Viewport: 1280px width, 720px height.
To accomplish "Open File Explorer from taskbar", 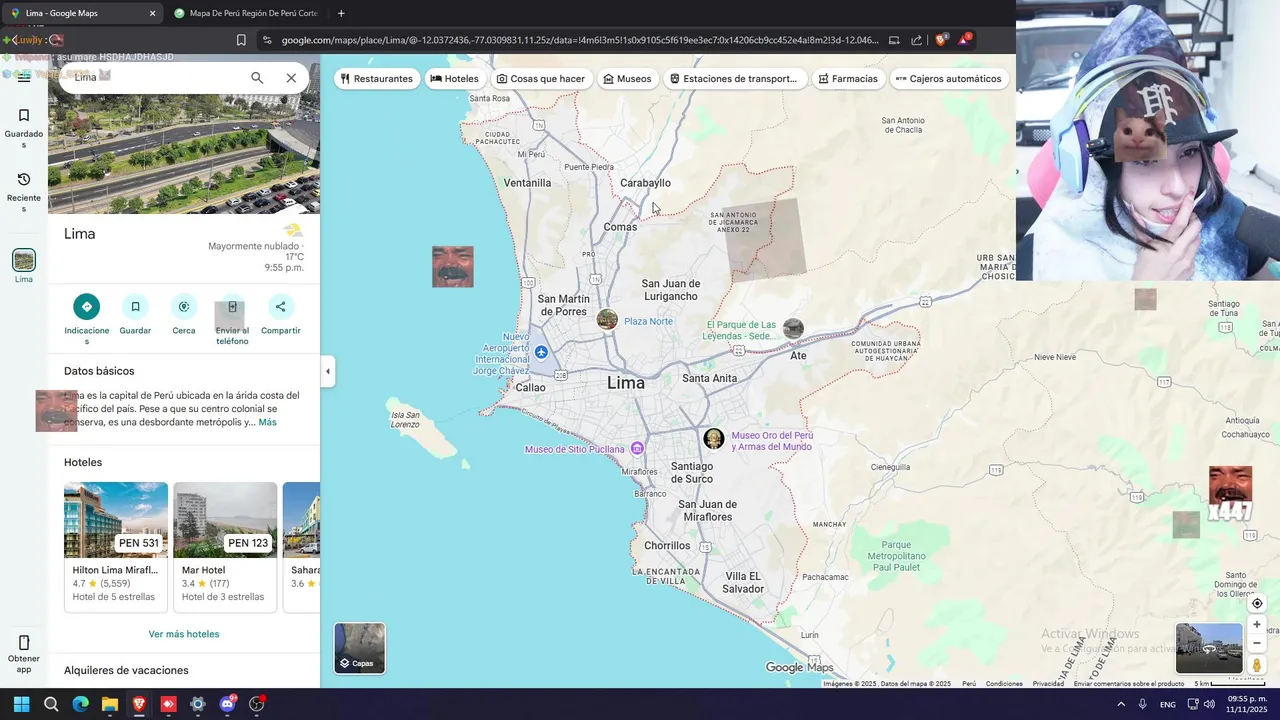I will coord(110,704).
